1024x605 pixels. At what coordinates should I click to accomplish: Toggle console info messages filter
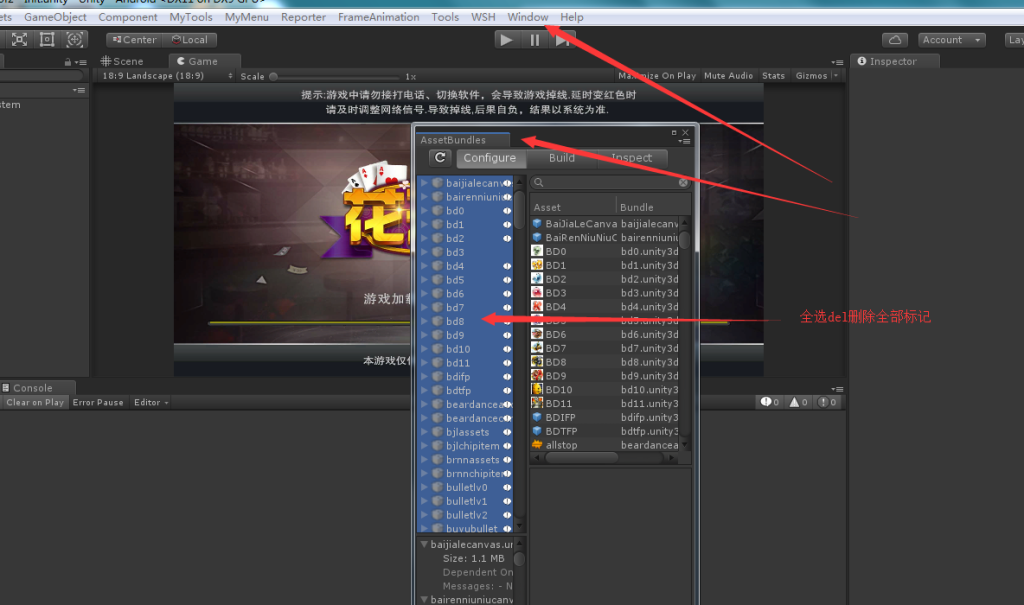[769, 402]
